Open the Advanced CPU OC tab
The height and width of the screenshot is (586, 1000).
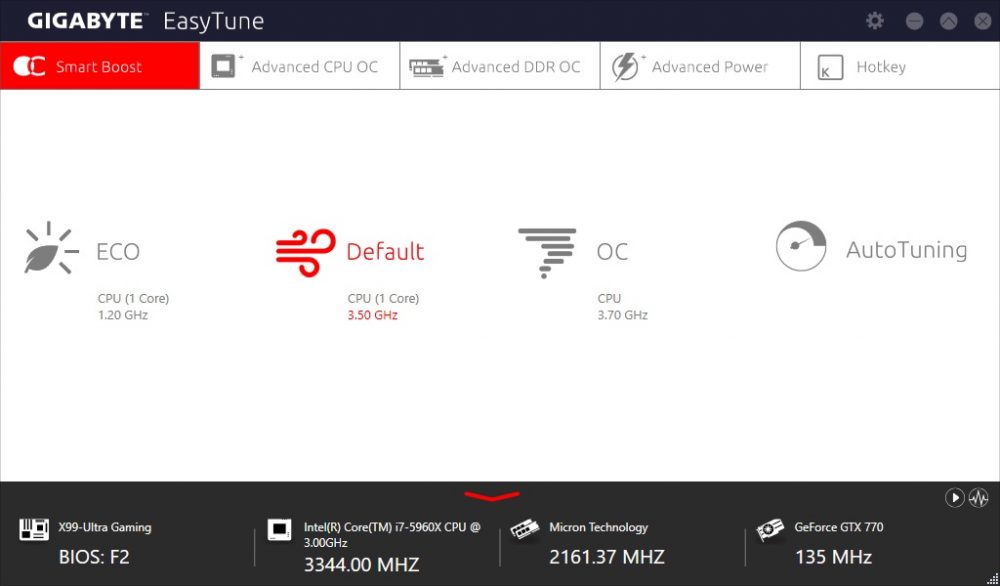pos(300,66)
